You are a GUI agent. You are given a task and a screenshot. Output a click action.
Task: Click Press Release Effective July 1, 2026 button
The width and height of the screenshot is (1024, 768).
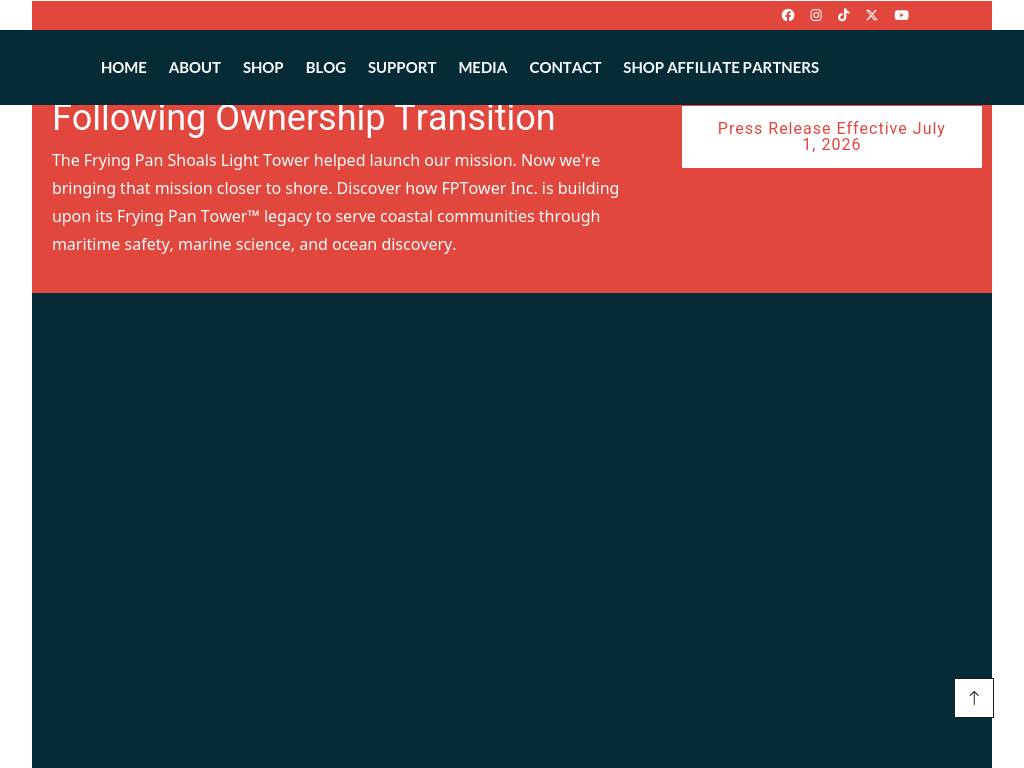831,136
